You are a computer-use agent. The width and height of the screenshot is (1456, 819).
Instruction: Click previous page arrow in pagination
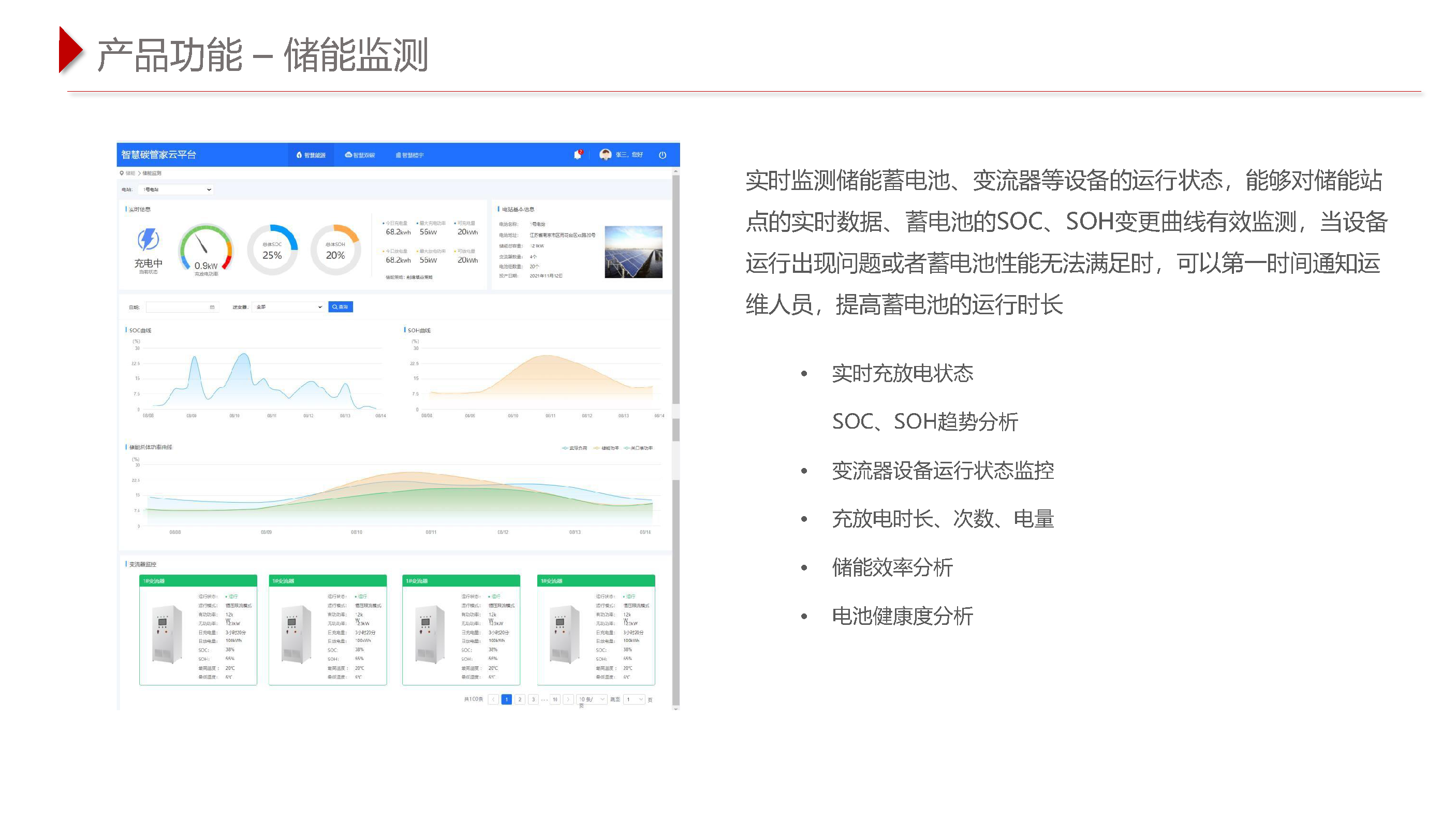point(493,699)
